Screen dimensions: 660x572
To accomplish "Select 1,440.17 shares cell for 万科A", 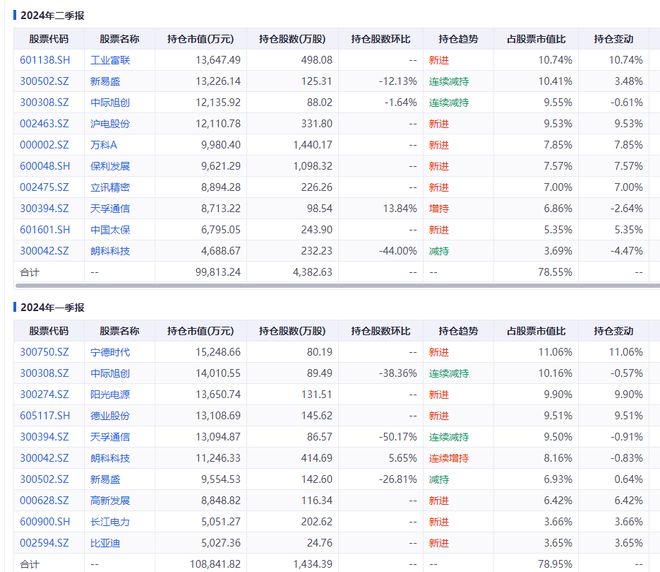I will tap(313, 145).
